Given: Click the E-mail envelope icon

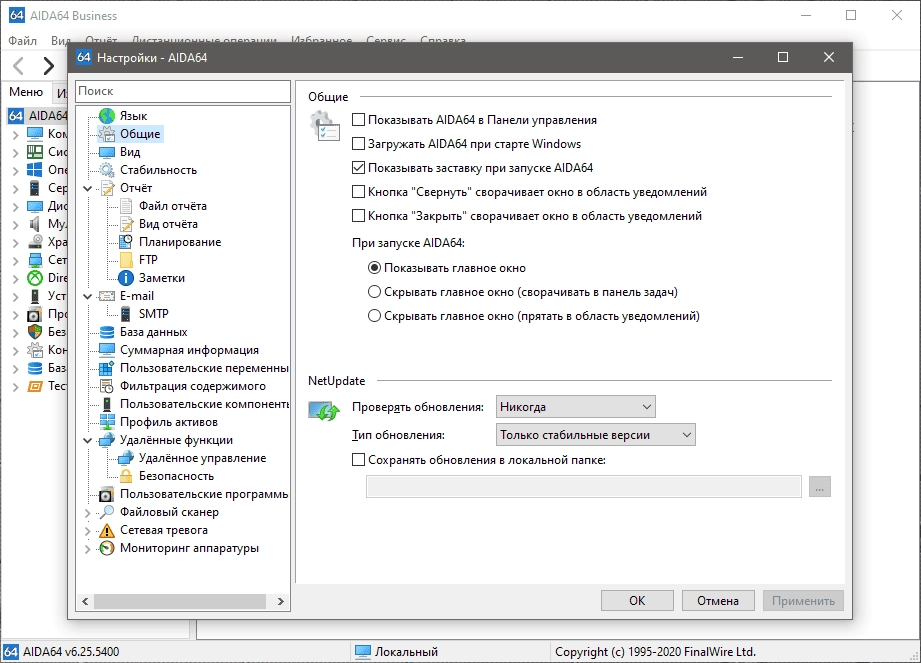Looking at the screenshot, I should 107,296.
